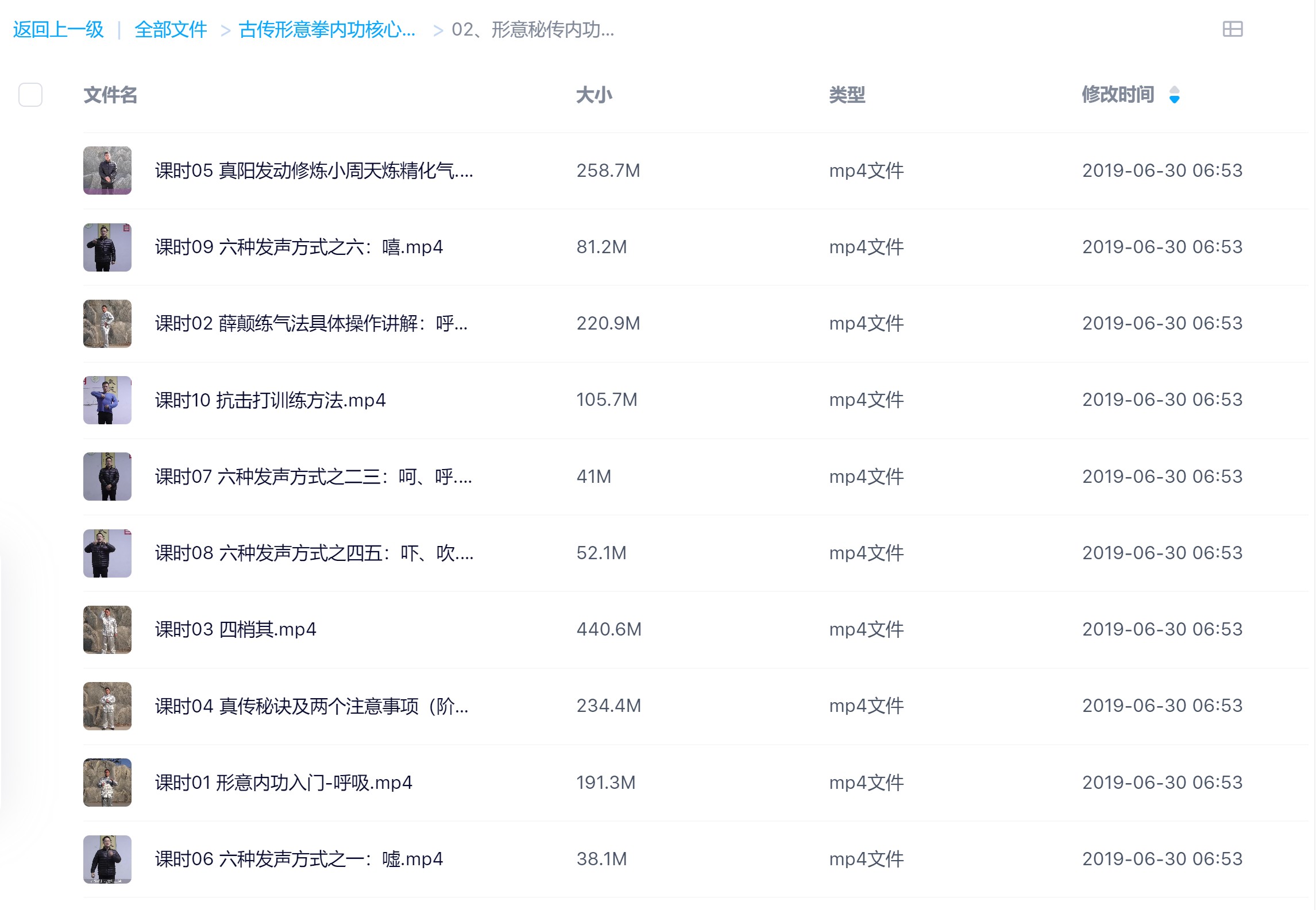Click the 440.6M size value

tap(609, 629)
